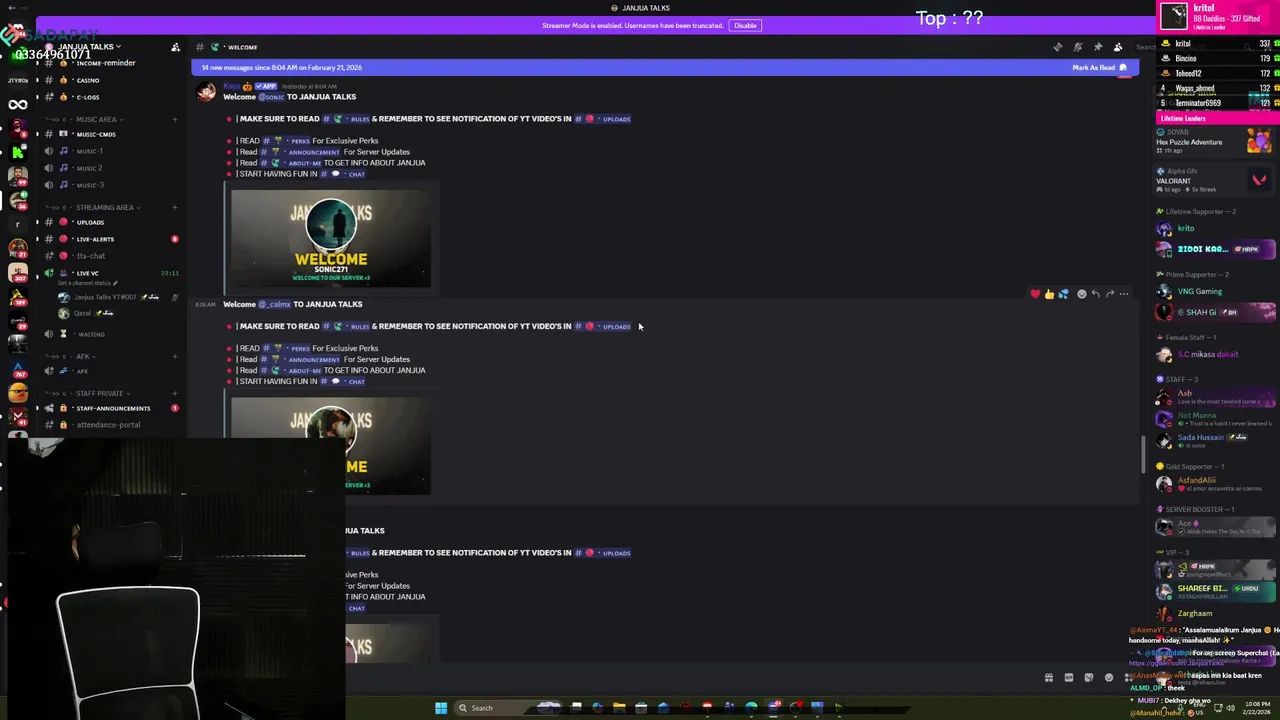This screenshot has width=1280, height=720.
Task: Select member Ash in STAFF list
Action: click(x=1213, y=396)
